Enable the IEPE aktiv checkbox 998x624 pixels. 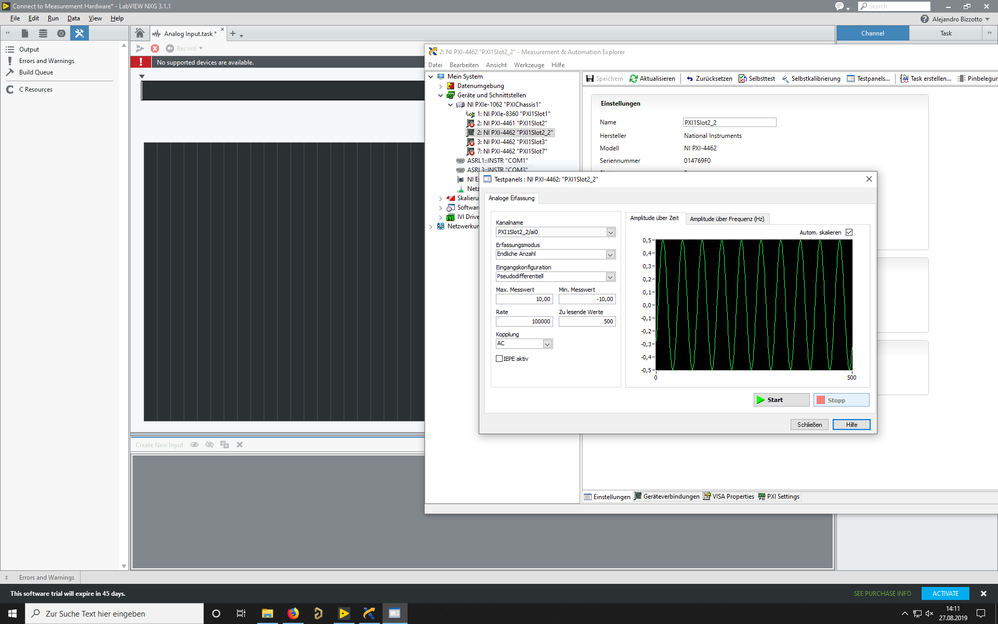[x=500, y=358]
